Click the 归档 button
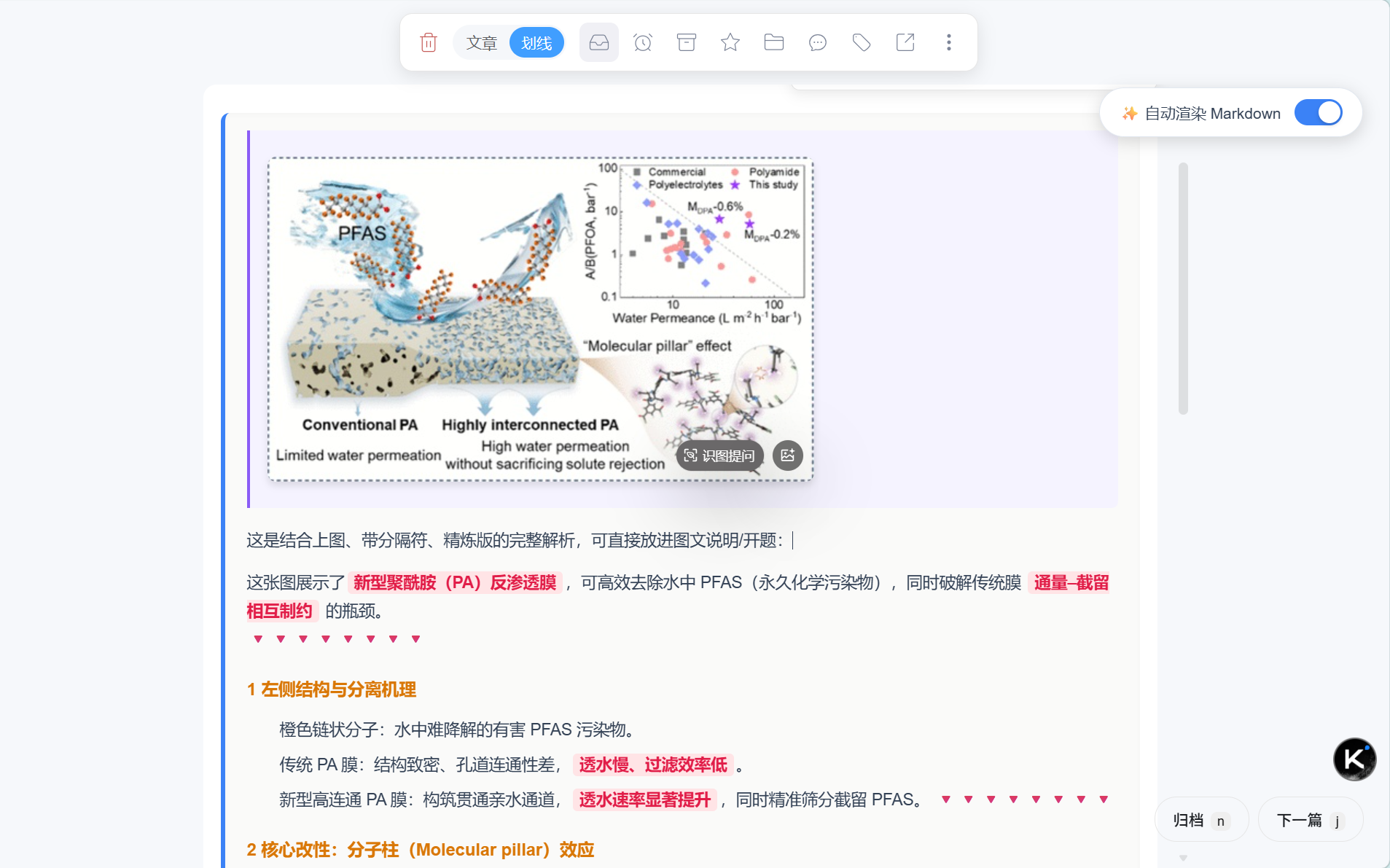The width and height of the screenshot is (1390, 868). 1200,821
